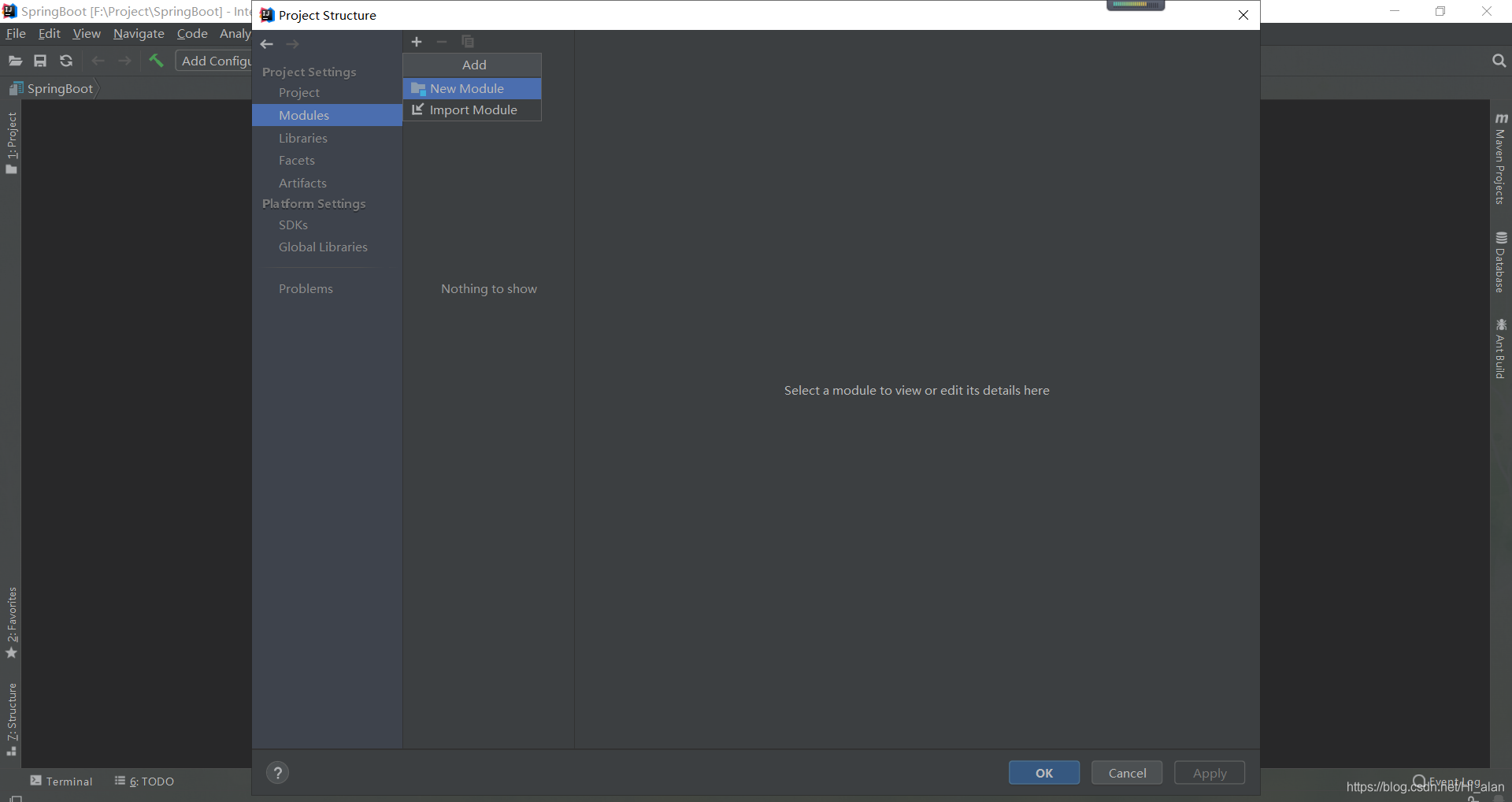Open the 1: Project tool window tab
The width and height of the screenshot is (1512, 802).
[x=11, y=143]
